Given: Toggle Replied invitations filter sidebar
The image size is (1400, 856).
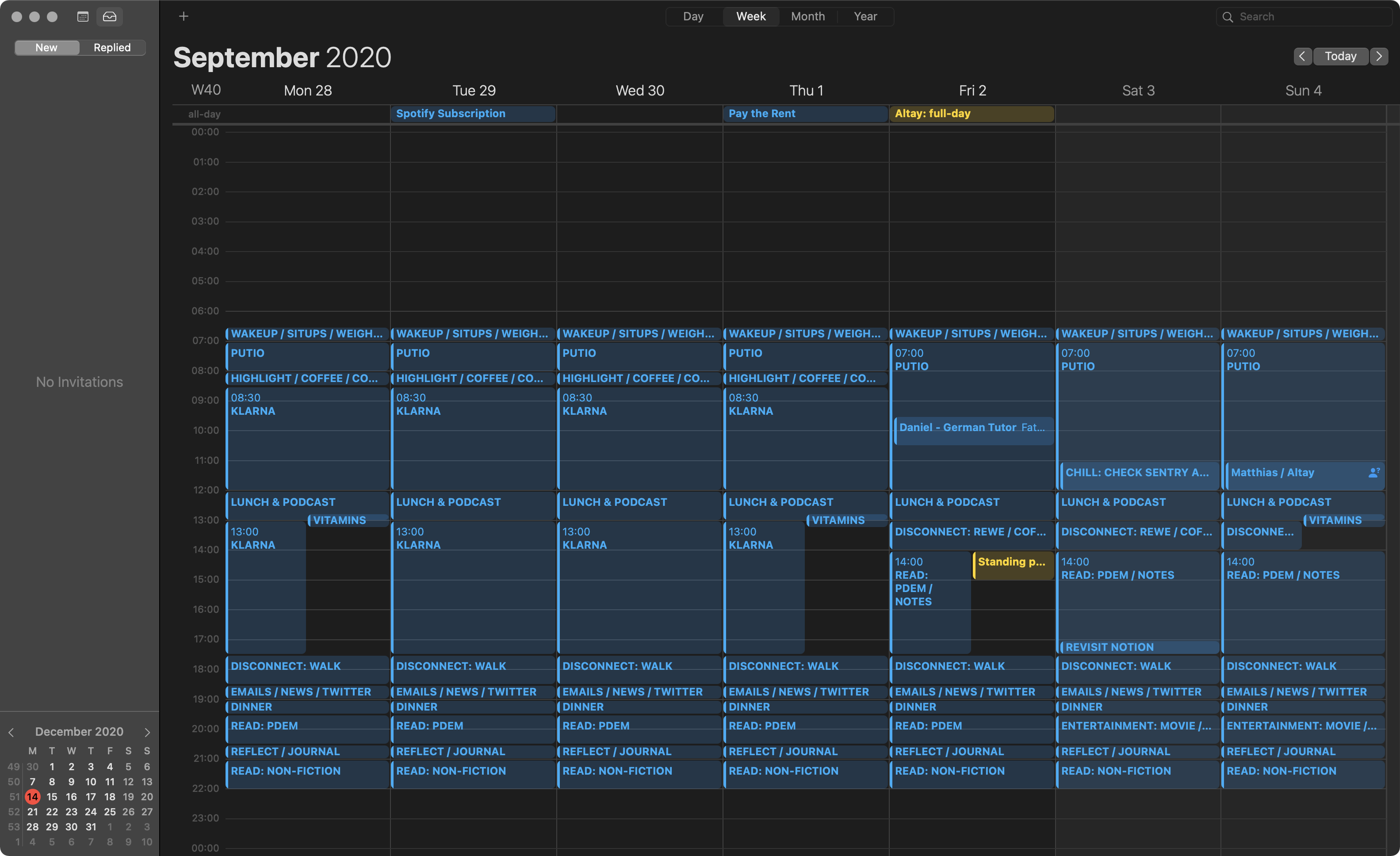Looking at the screenshot, I should click(x=111, y=46).
